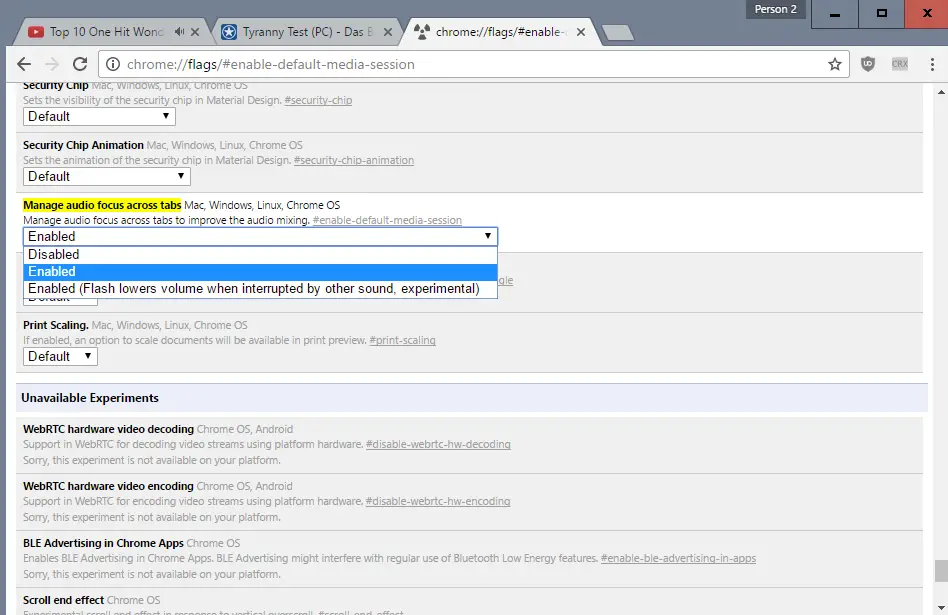Click the Print Scaling title
The width and height of the screenshot is (948, 615).
click(x=56, y=325)
